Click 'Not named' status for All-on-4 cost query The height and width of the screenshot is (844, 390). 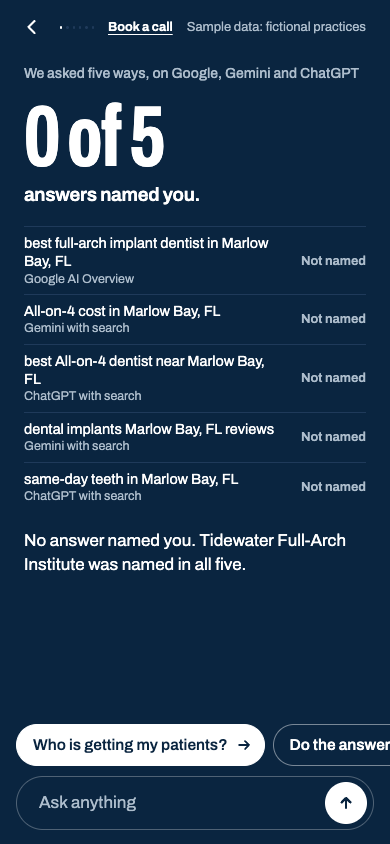(x=333, y=319)
